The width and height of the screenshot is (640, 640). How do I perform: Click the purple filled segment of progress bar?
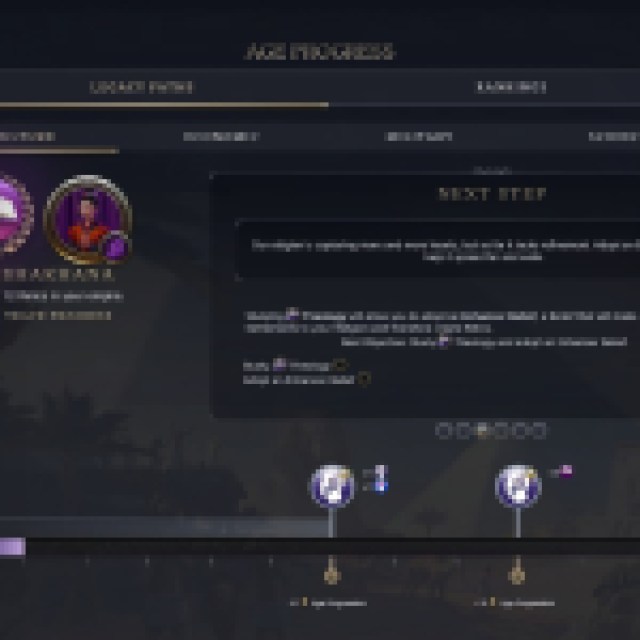(x=13, y=547)
